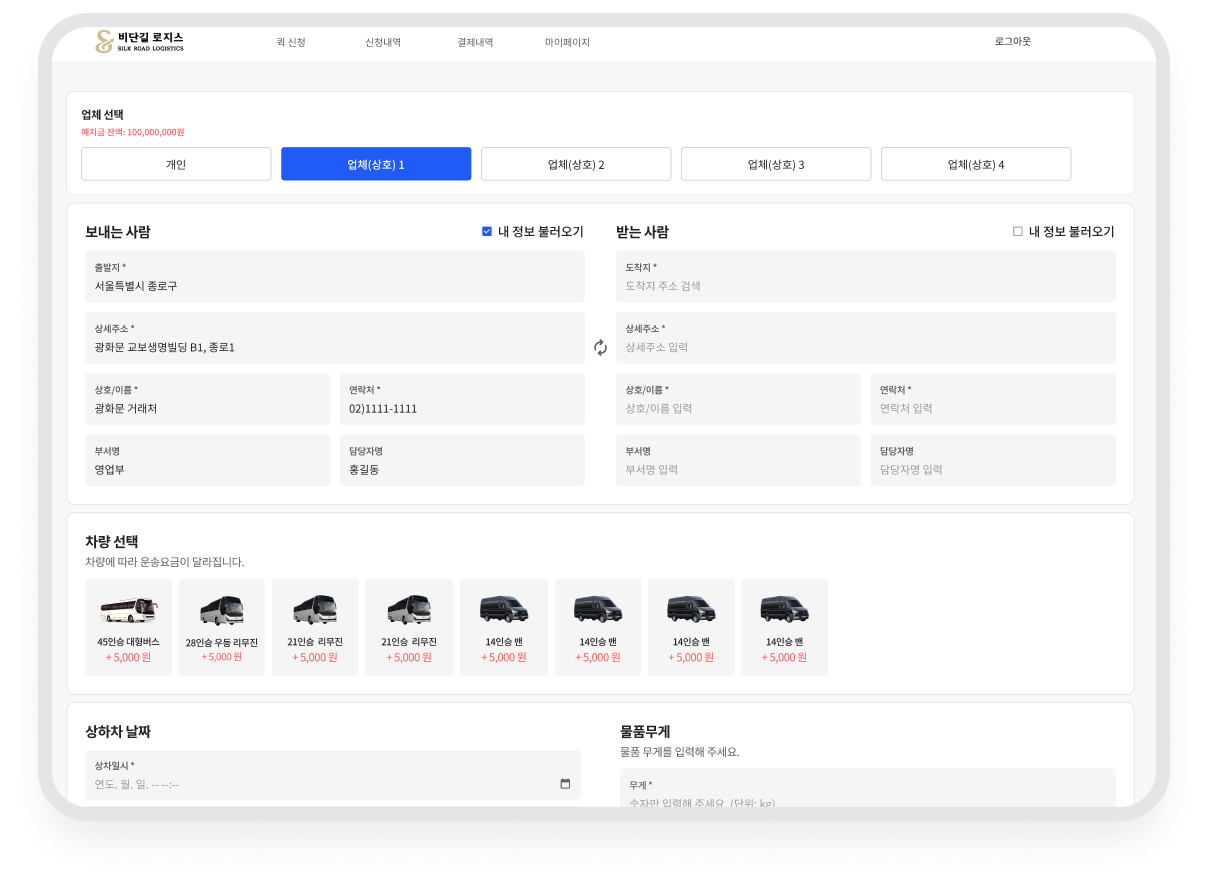Navigate to 마이페이지
The height and width of the screenshot is (884, 1208).
click(567, 42)
